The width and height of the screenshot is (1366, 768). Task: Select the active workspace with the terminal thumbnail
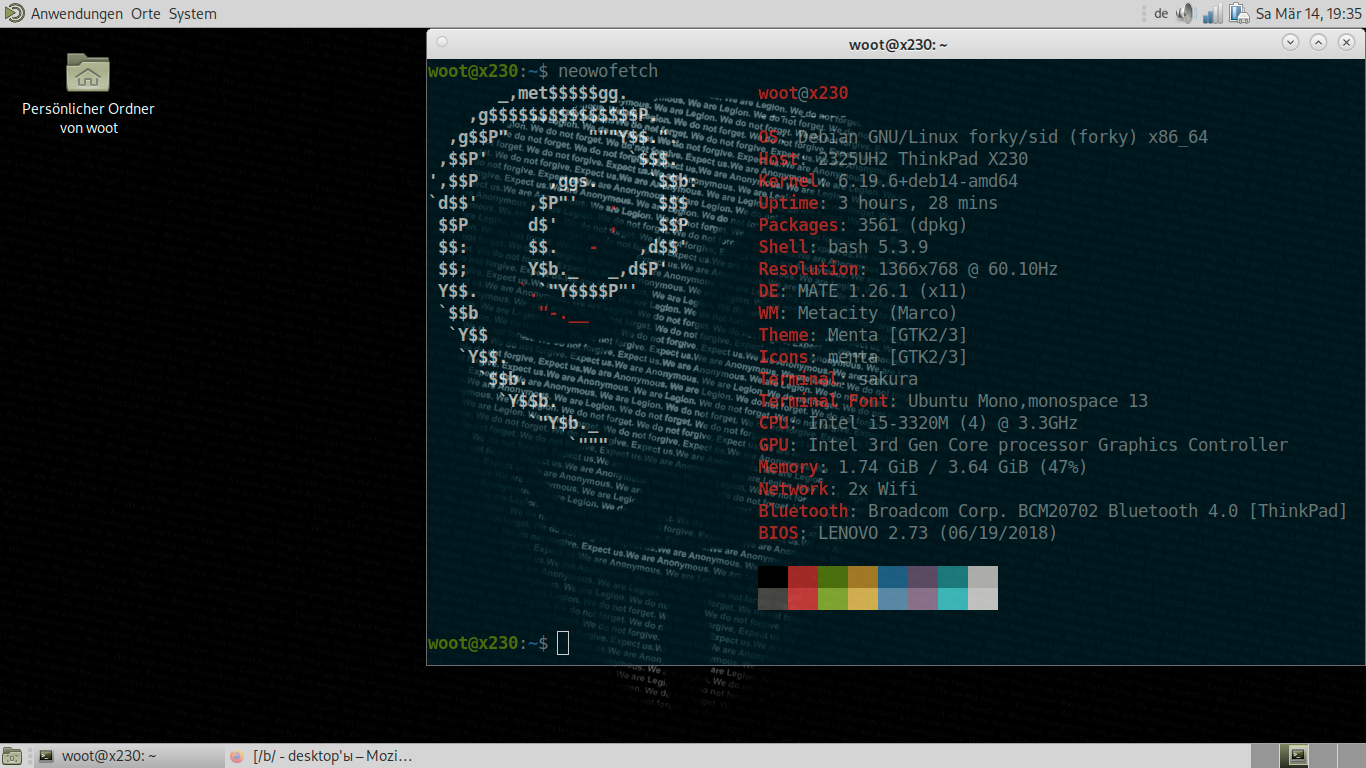[1295, 756]
